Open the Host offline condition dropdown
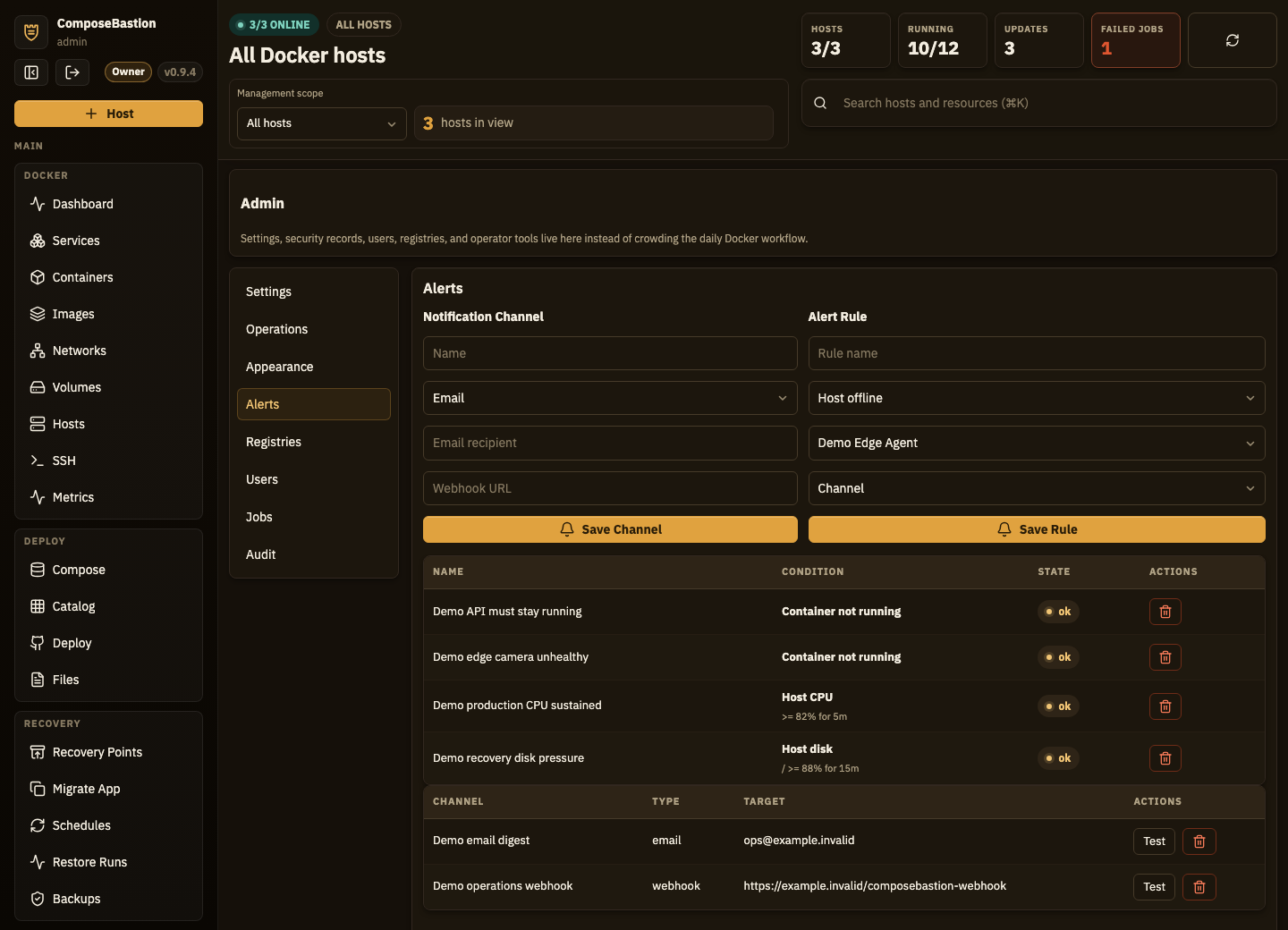This screenshot has width=1288, height=930. tap(1037, 398)
